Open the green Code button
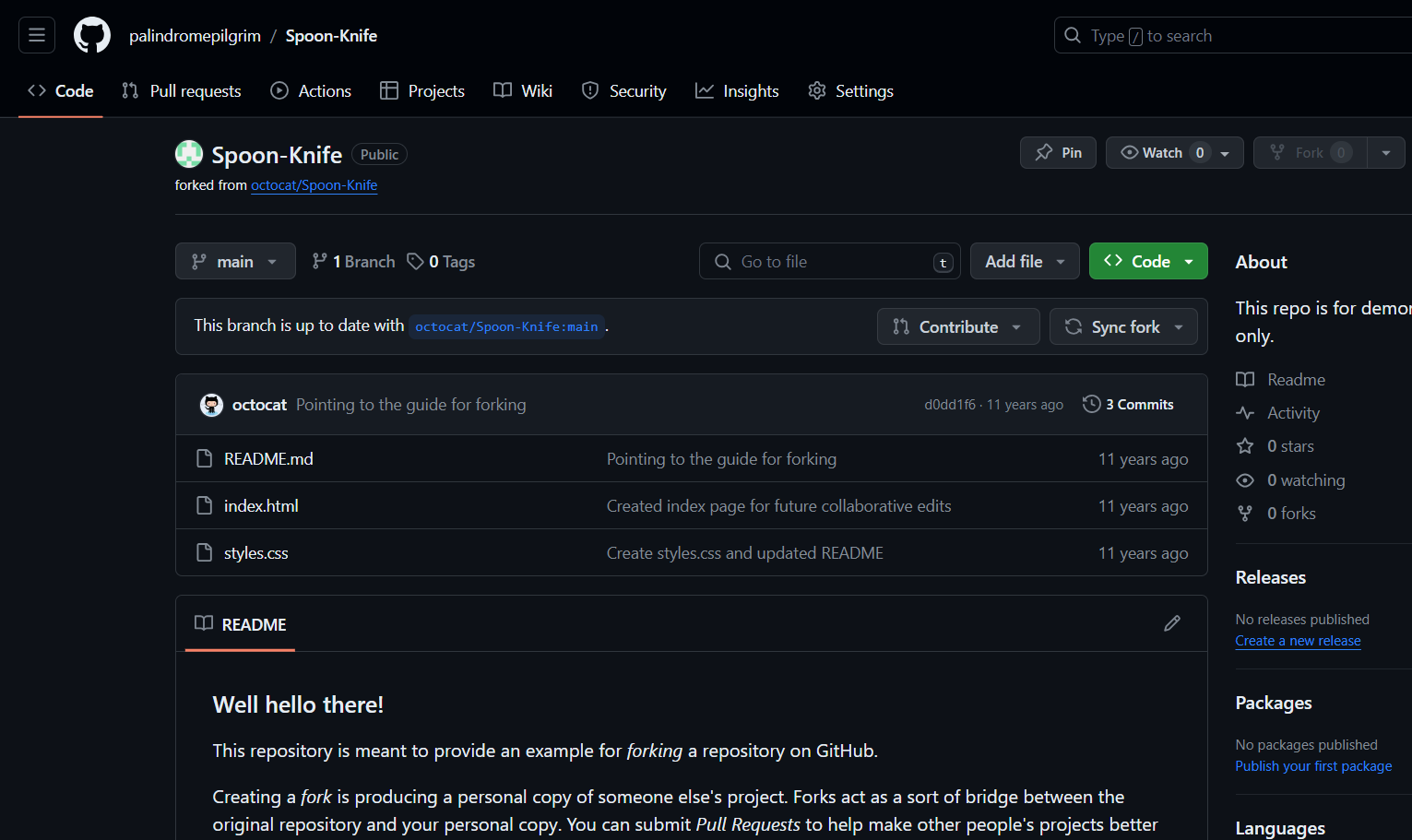Image resolution: width=1412 pixels, height=840 pixels. [1147, 262]
